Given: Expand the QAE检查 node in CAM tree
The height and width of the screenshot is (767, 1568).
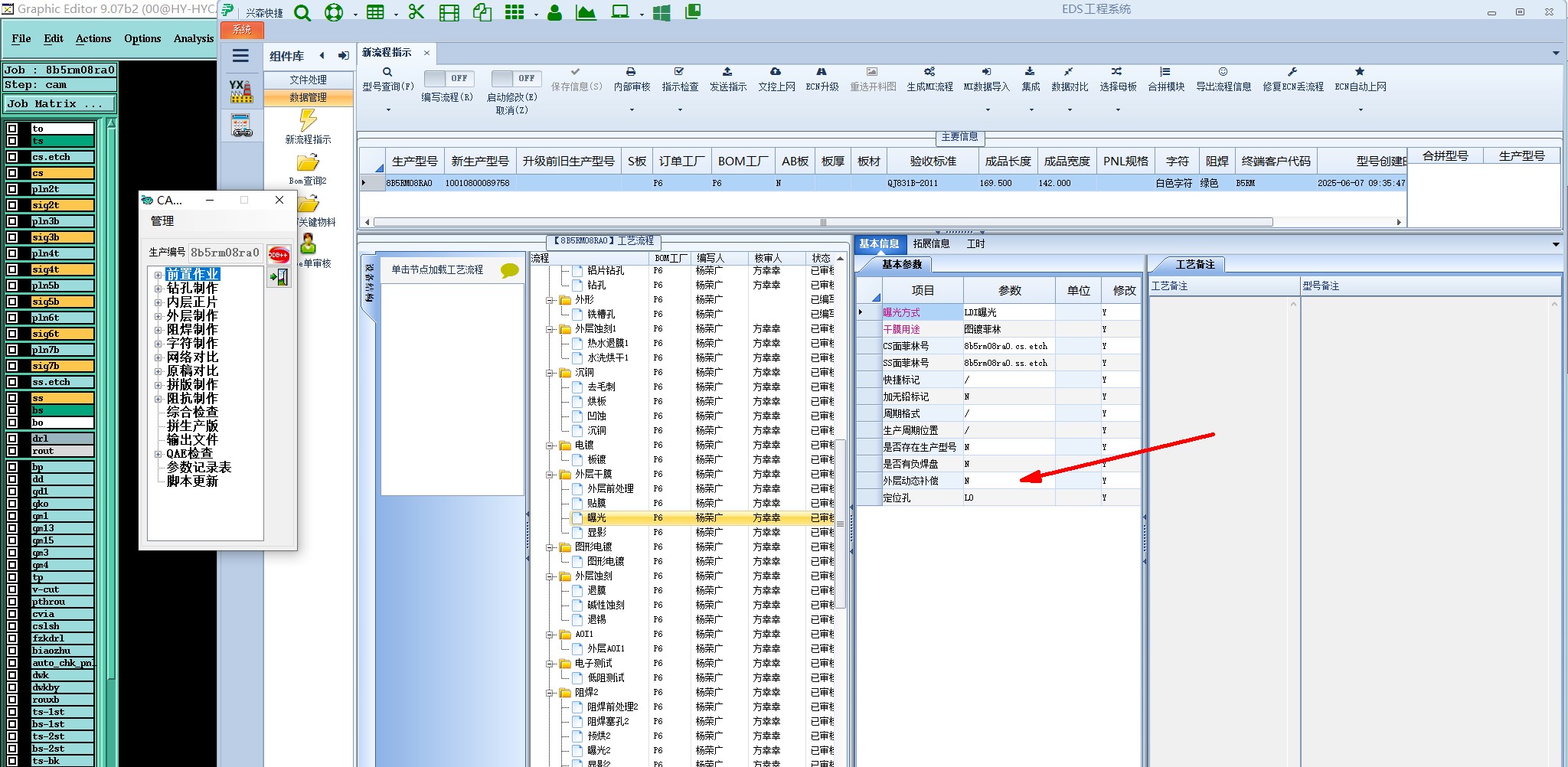Looking at the screenshot, I should 158,454.
